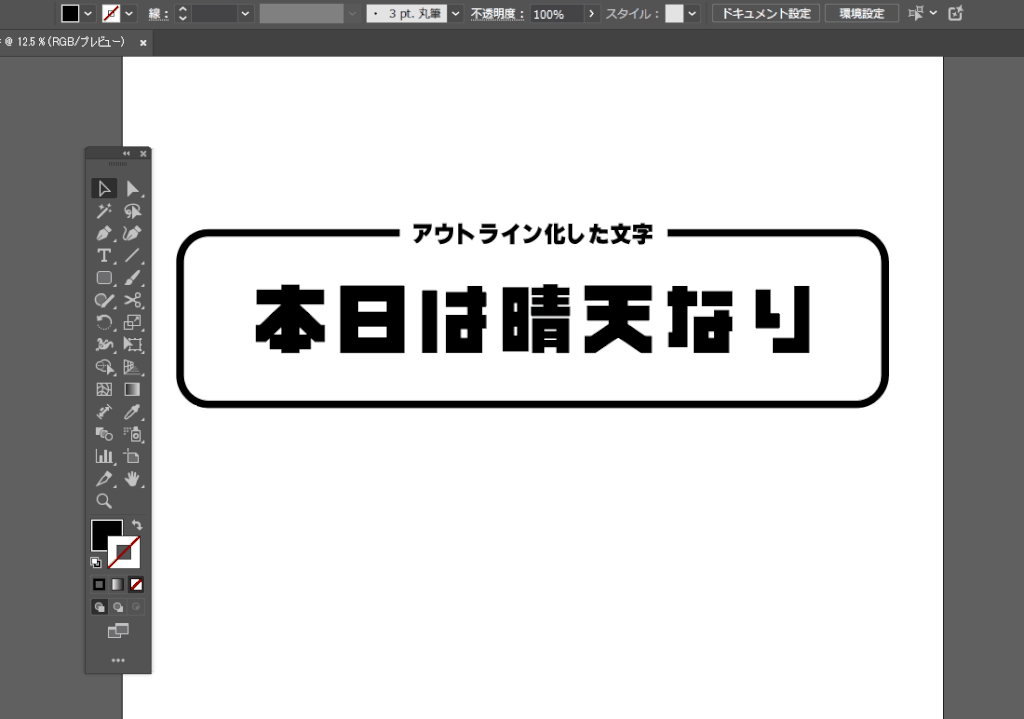Select the Scale tool
The image size is (1024, 719).
click(x=133, y=323)
